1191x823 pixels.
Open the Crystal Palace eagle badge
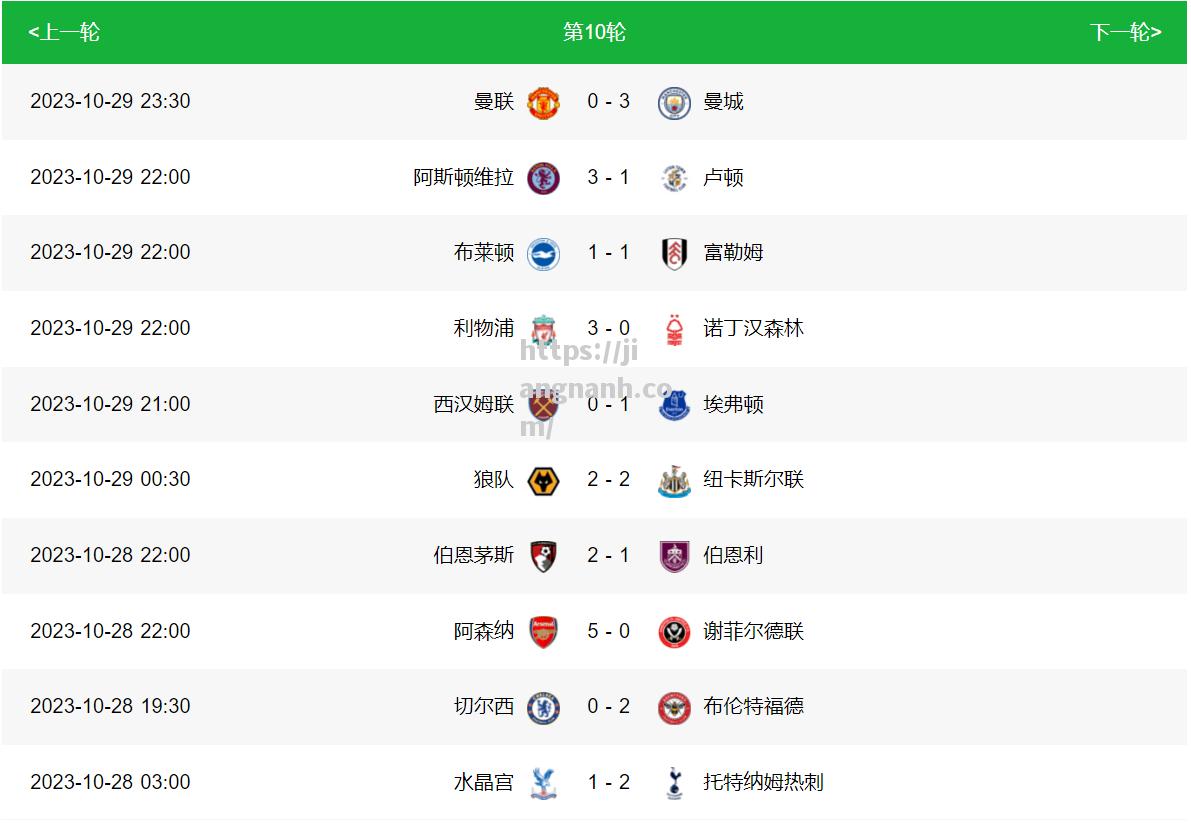coord(543,783)
